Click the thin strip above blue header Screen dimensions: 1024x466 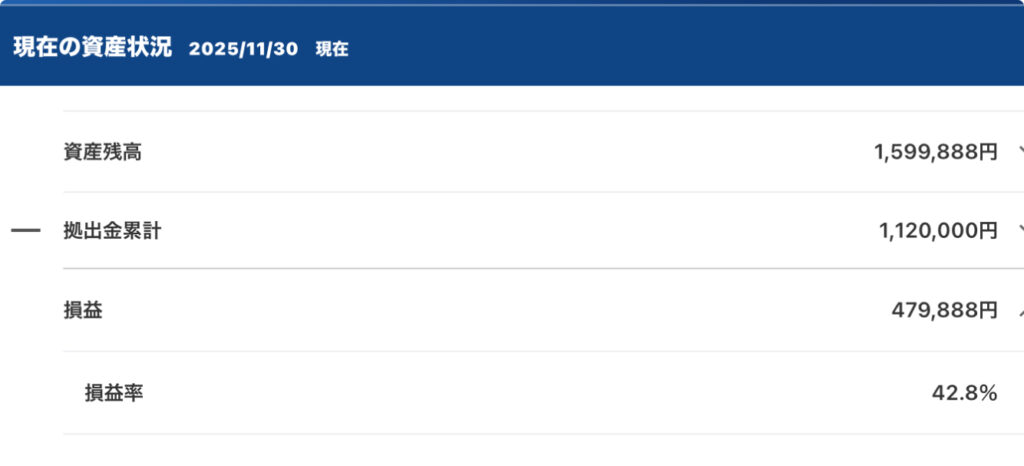(x=512, y=3)
